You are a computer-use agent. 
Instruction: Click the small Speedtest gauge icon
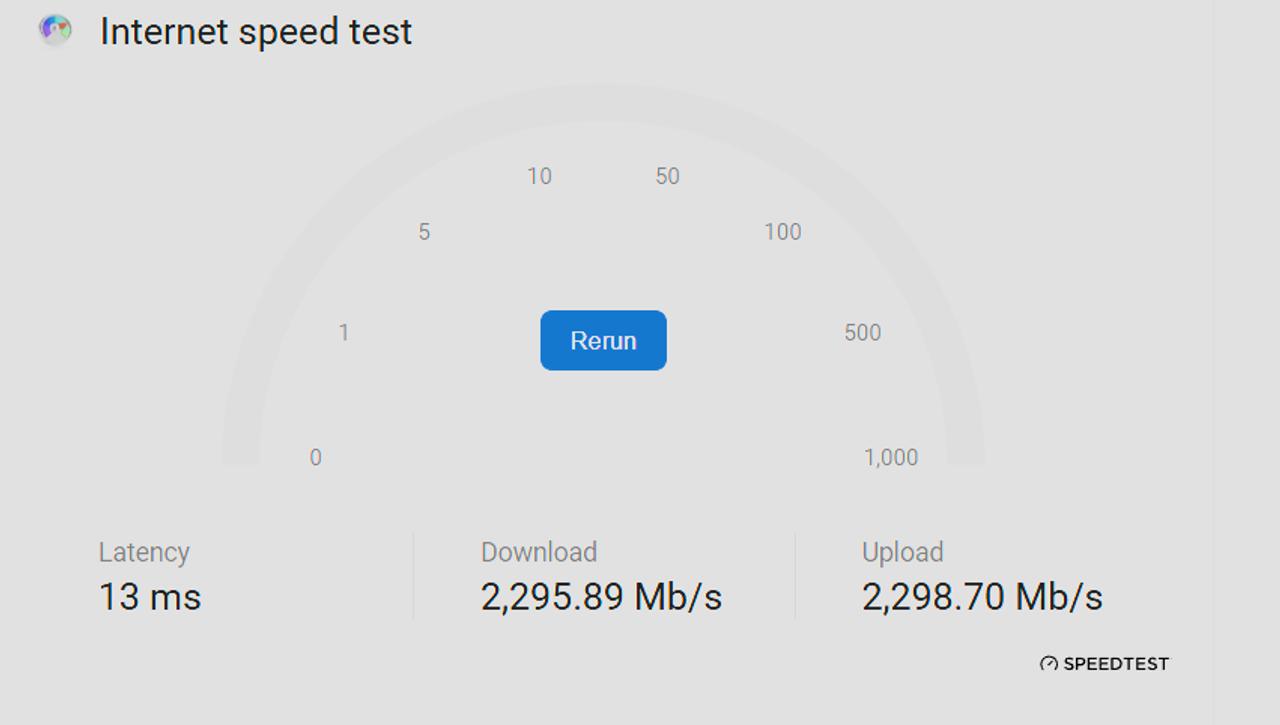(1048, 664)
